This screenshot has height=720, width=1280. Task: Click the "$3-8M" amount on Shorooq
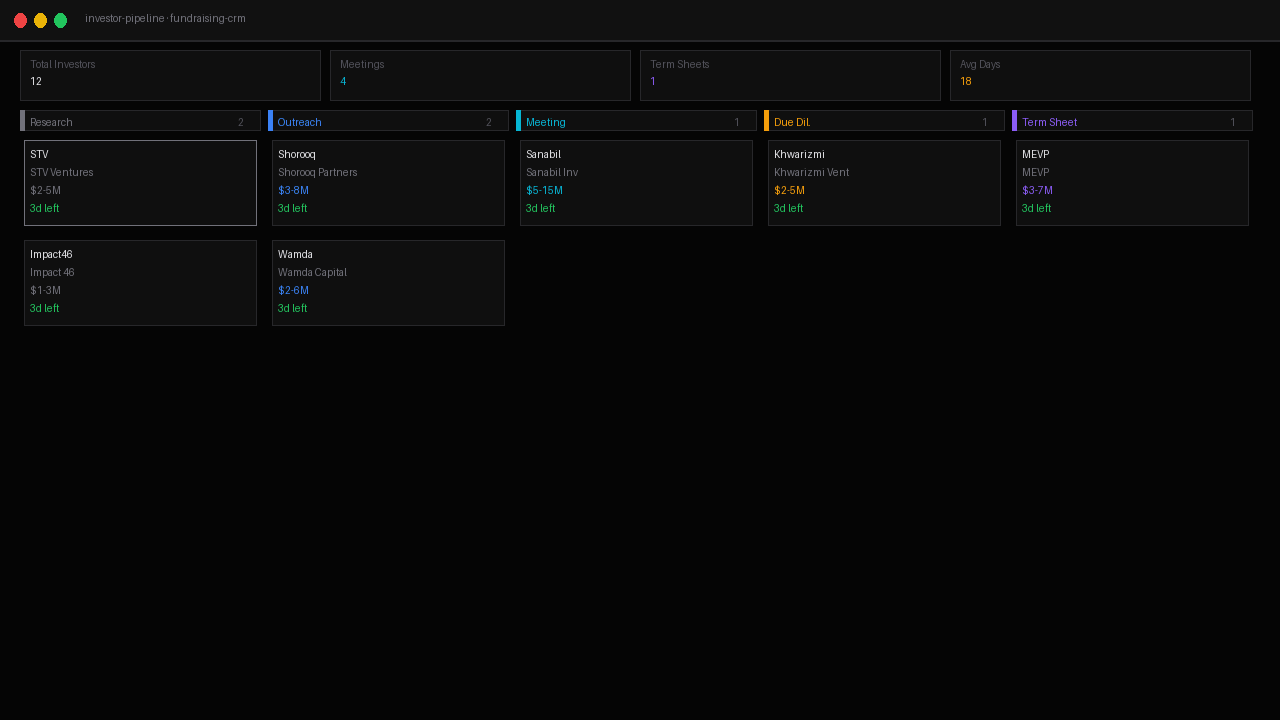pyautogui.click(x=293, y=191)
